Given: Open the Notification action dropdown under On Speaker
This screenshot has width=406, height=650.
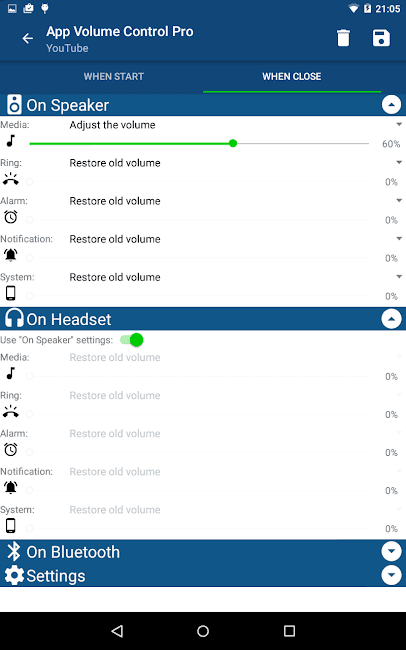Looking at the screenshot, I should point(235,239).
